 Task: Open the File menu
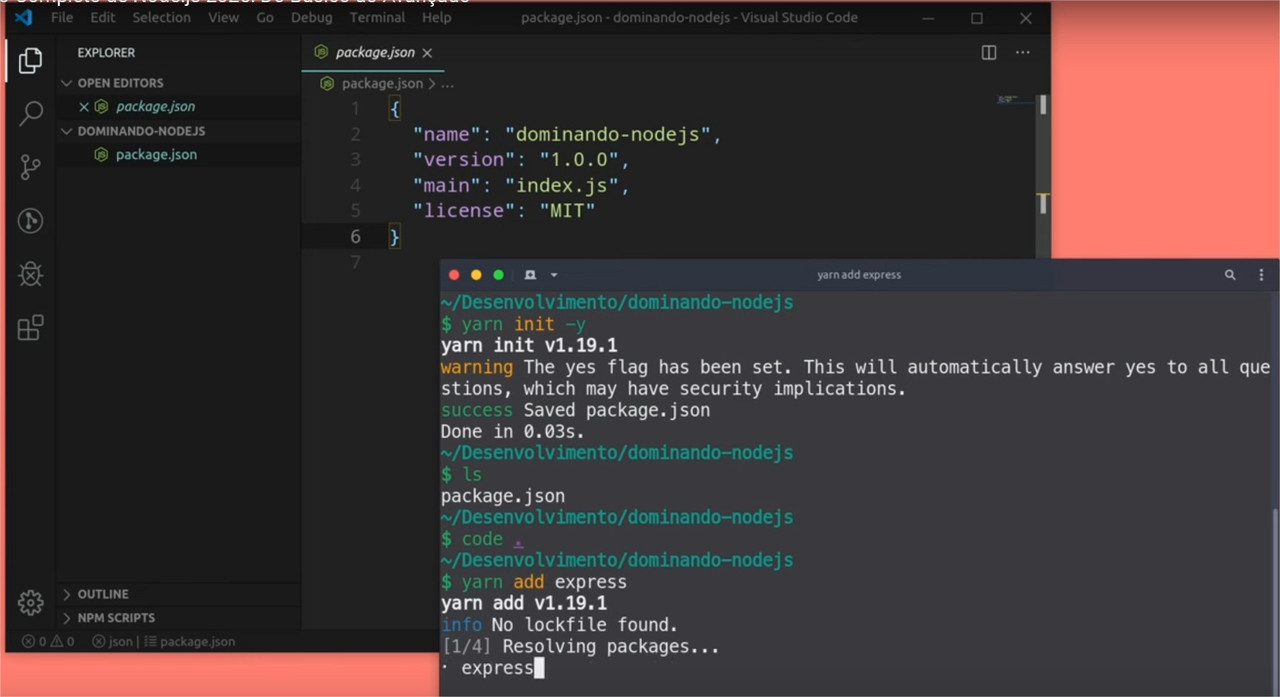(x=61, y=18)
